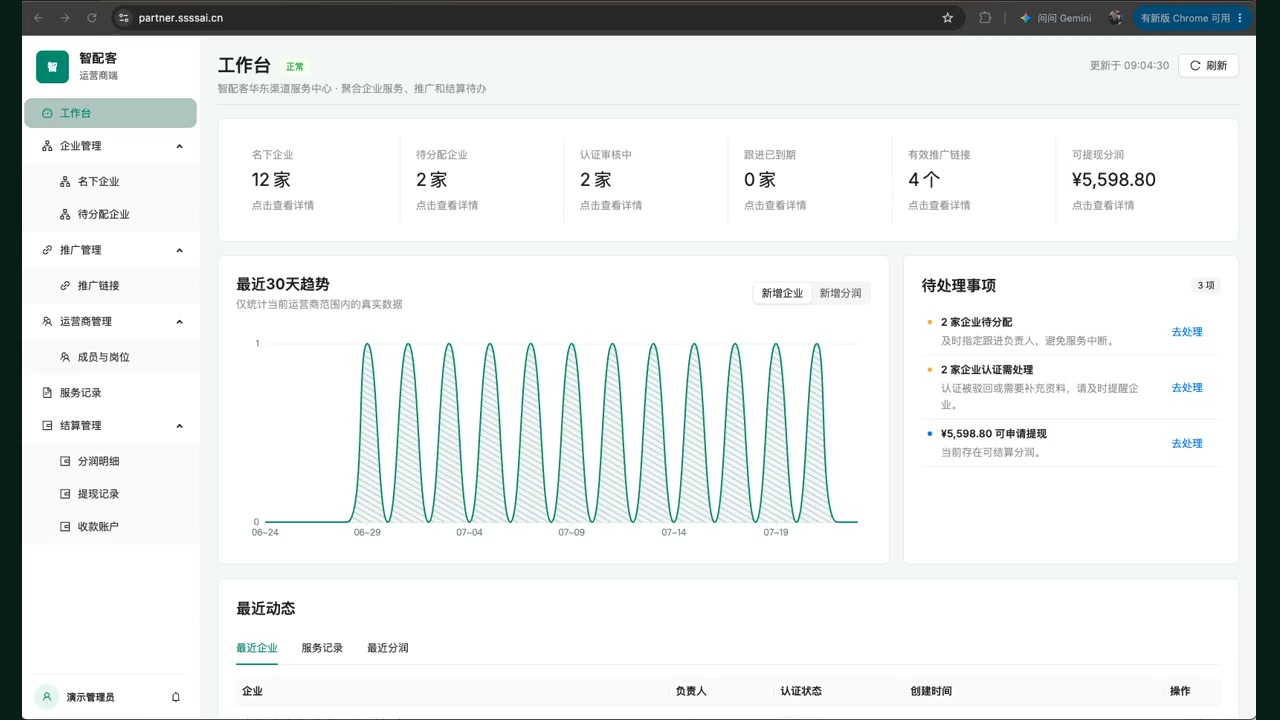
Task: Collapse the 运营商管理 section chevron
Action: tap(180, 322)
